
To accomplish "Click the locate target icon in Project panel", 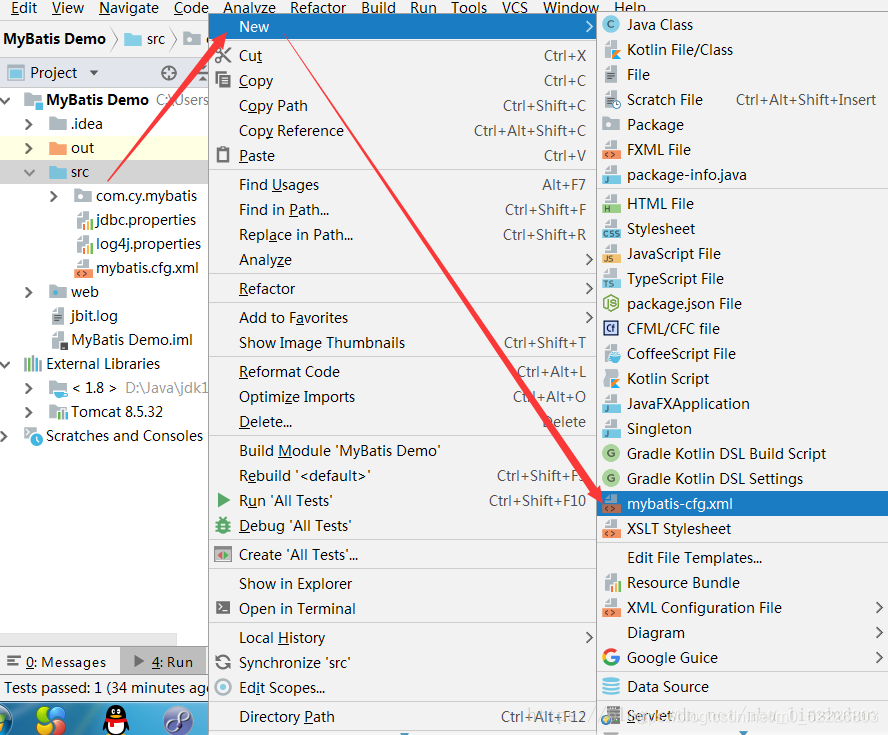I will [169, 73].
